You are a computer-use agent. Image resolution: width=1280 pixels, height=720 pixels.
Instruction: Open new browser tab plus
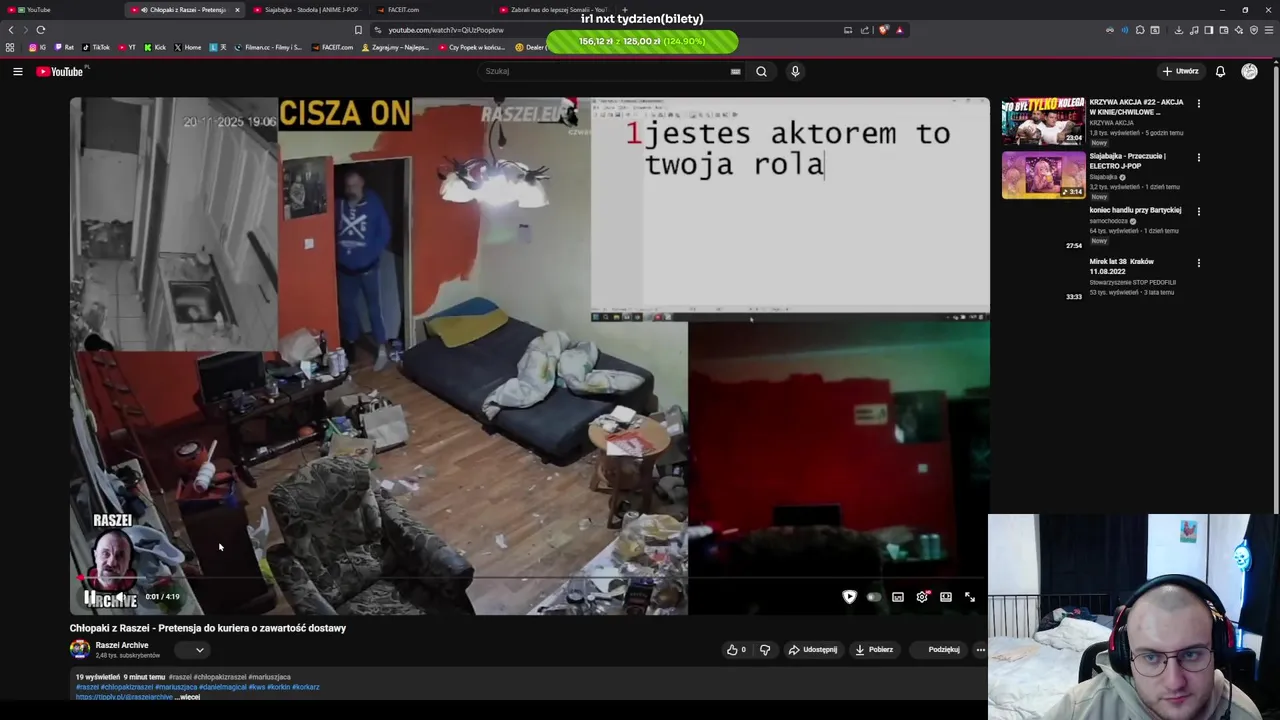[x=625, y=10]
